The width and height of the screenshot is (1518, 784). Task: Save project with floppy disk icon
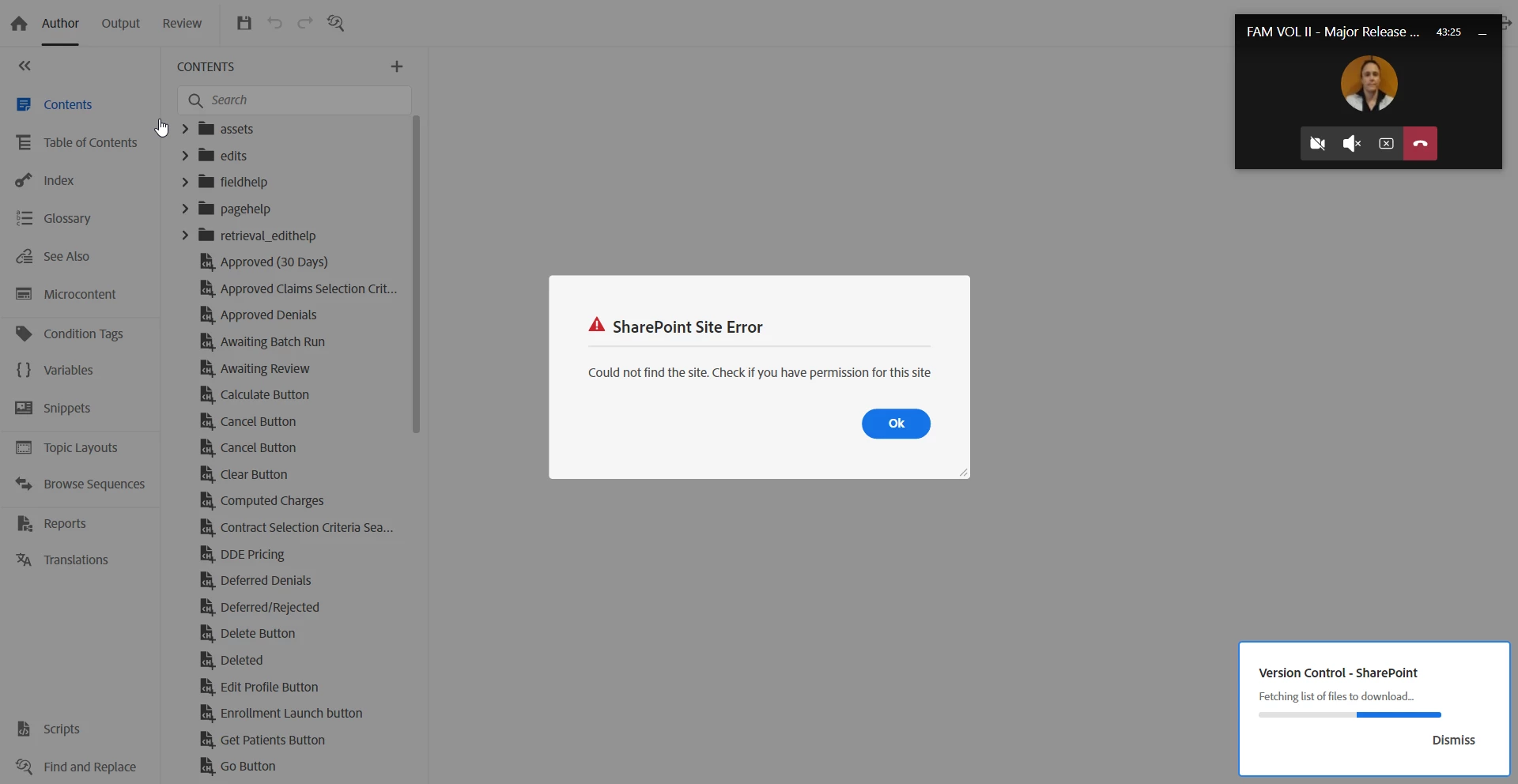(244, 23)
